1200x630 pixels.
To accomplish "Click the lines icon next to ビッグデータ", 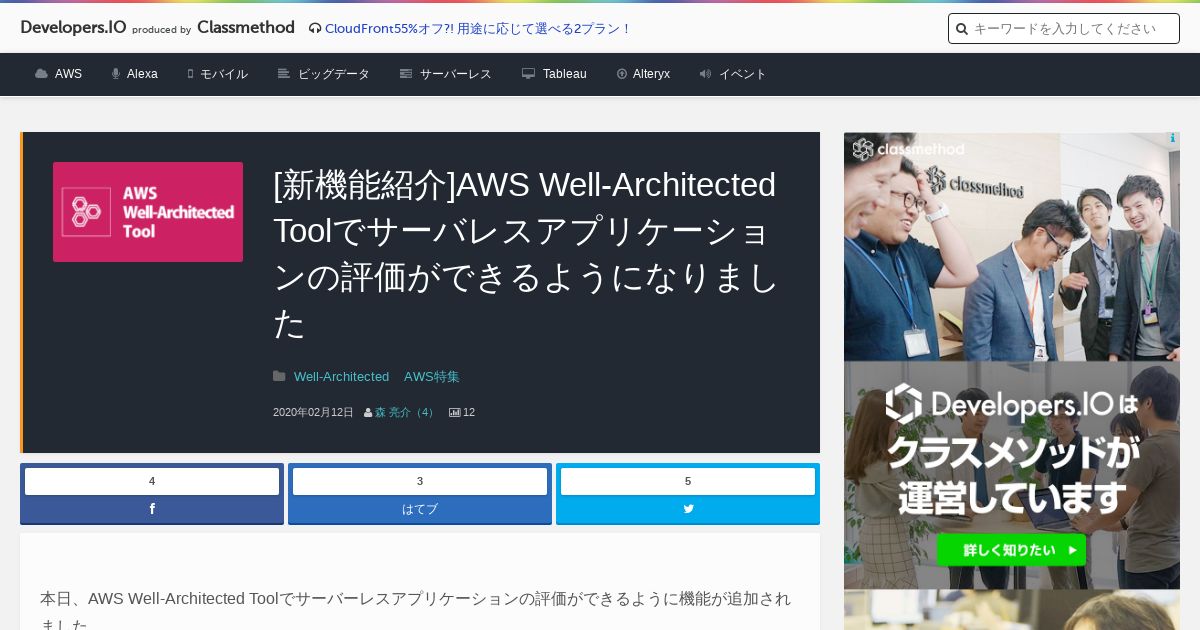I will tap(284, 74).
